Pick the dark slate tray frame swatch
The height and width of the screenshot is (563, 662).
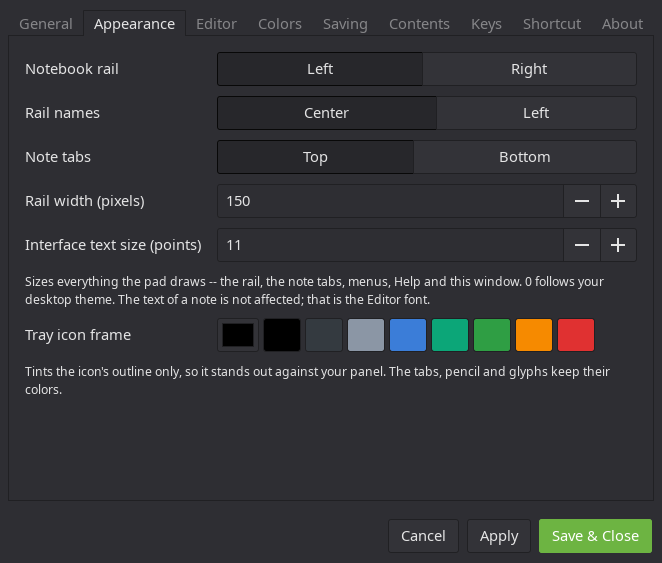pyautogui.click(x=324, y=335)
